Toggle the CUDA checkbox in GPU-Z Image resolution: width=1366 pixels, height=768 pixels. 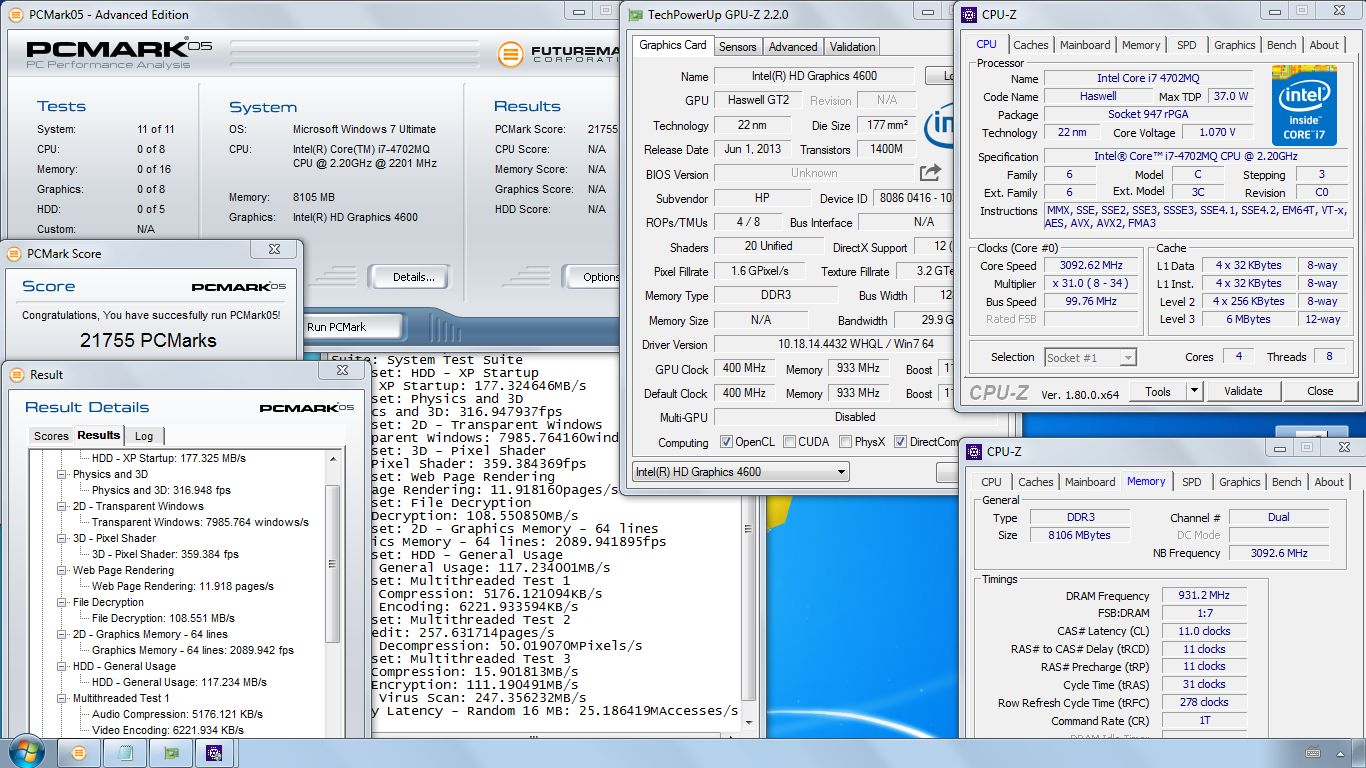[x=790, y=442]
